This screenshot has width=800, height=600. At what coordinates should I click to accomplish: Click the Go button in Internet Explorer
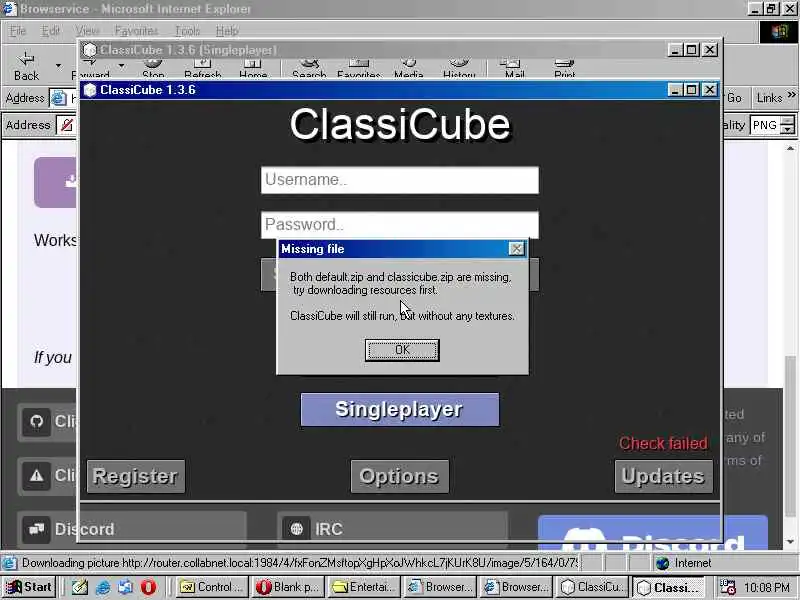(x=734, y=97)
